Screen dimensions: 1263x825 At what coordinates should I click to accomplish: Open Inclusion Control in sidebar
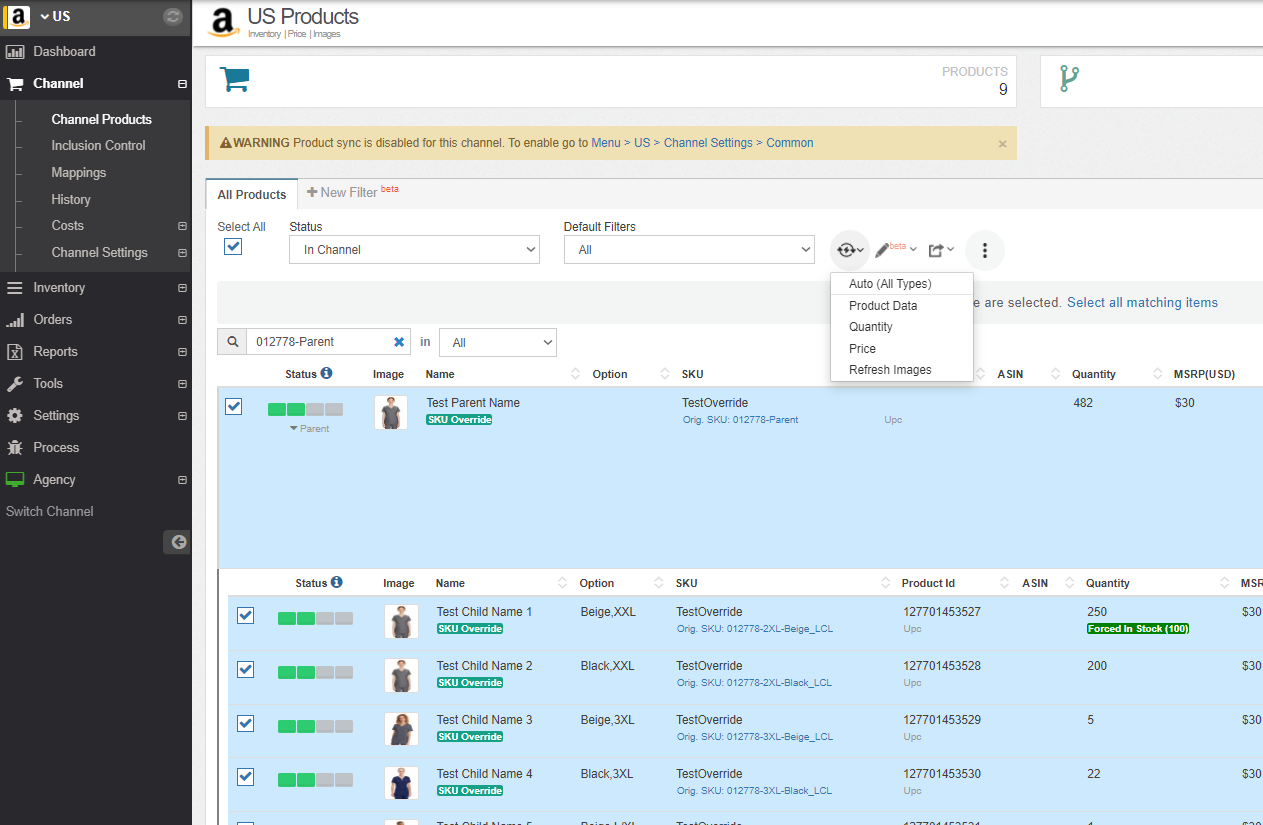pos(98,146)
